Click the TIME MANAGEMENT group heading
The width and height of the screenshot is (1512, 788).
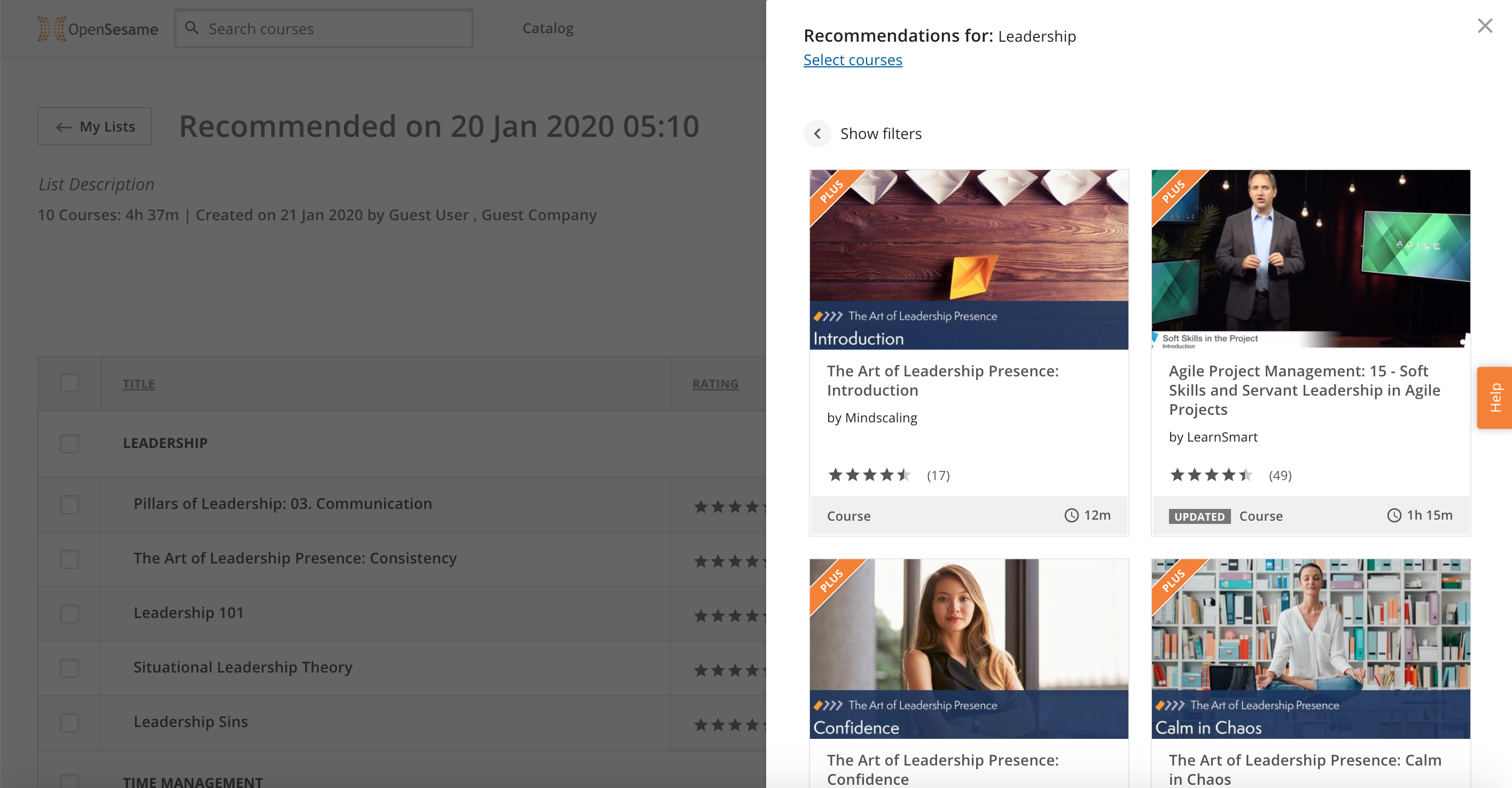pyautogui.click(x=192, y=782)
